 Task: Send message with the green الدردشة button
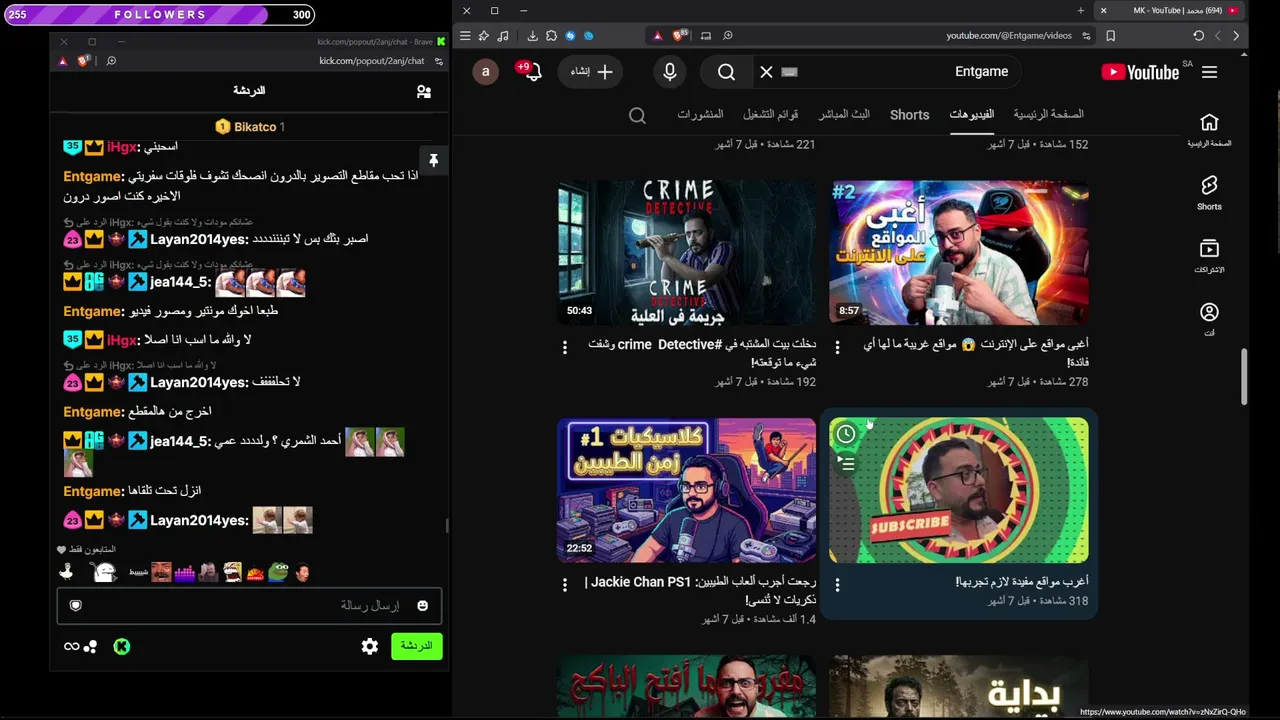[x=416, y=646]
